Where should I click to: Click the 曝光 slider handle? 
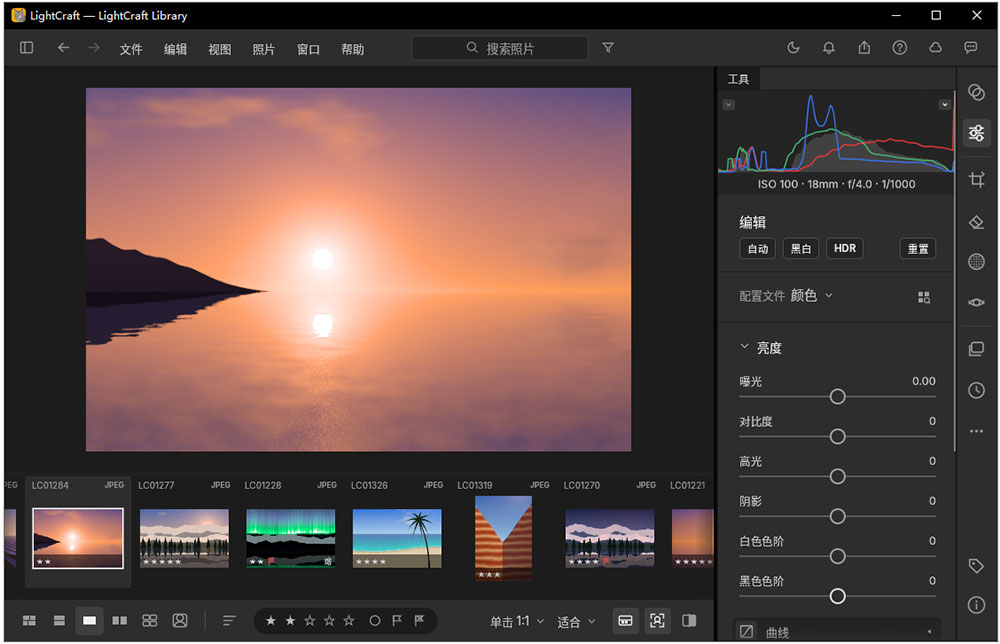(837, 397)
